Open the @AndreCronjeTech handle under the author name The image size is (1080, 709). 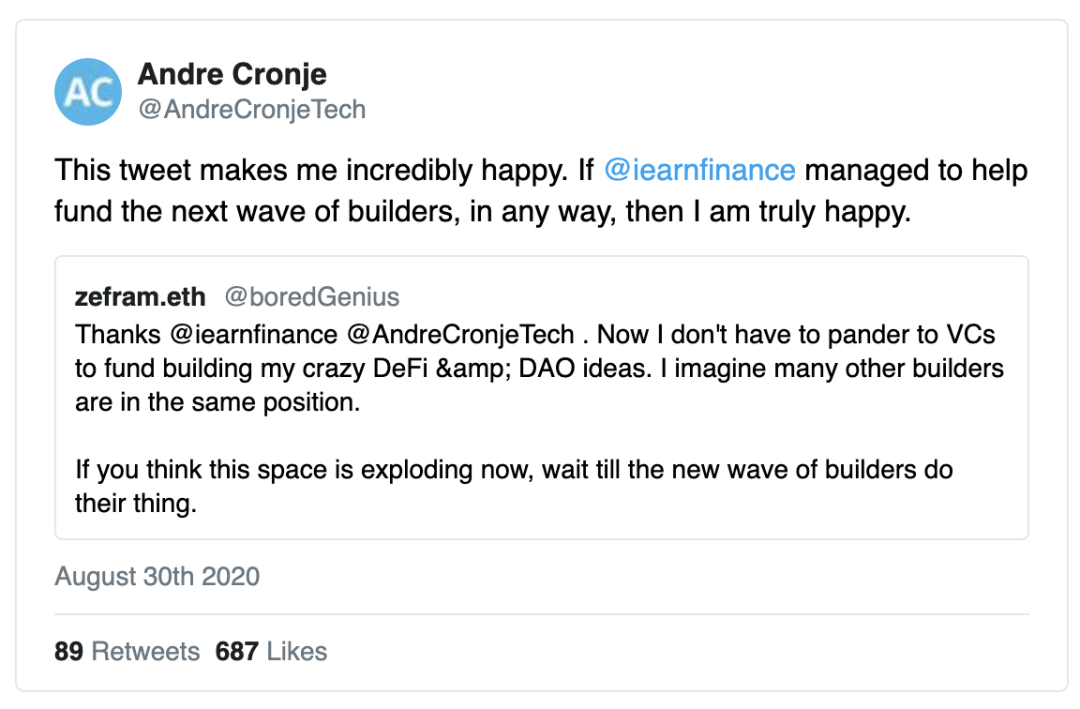[x=252, y=110]
